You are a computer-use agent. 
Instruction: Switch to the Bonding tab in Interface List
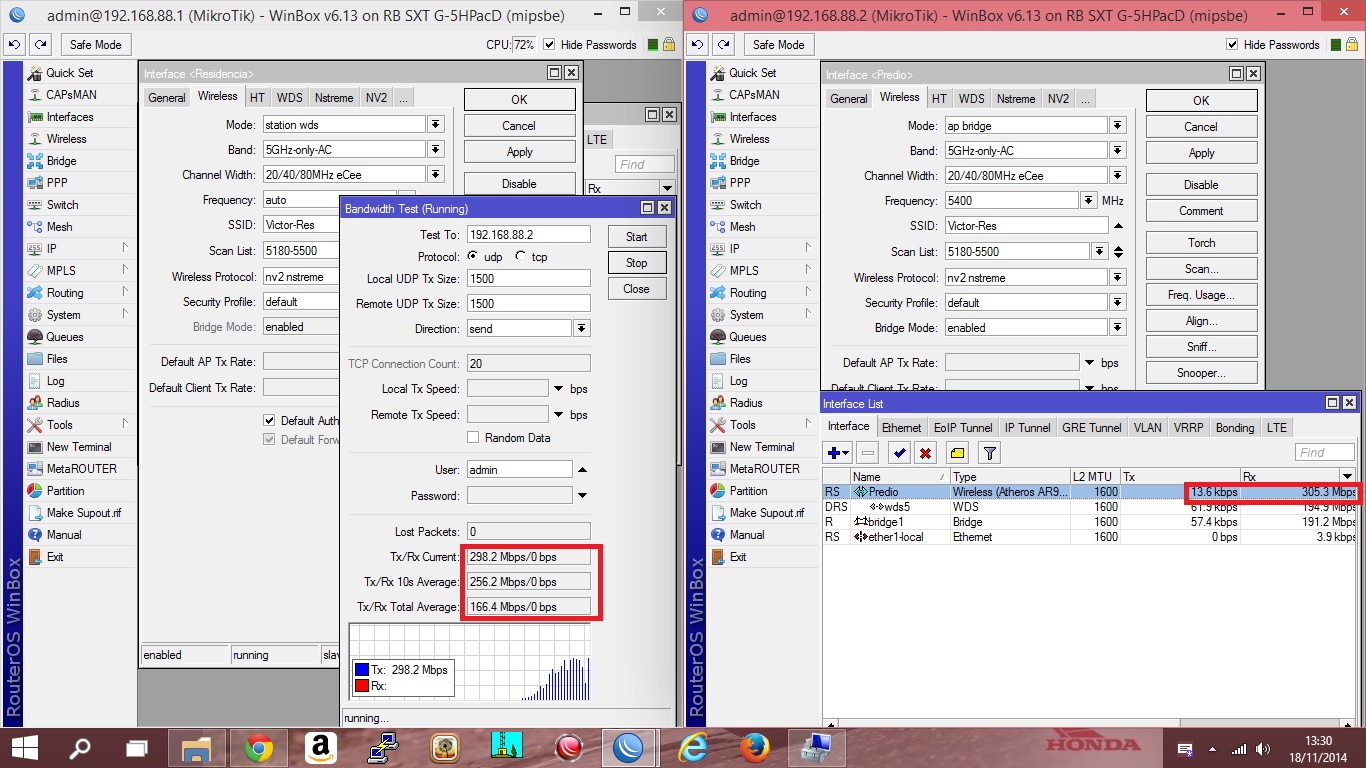1235,427
